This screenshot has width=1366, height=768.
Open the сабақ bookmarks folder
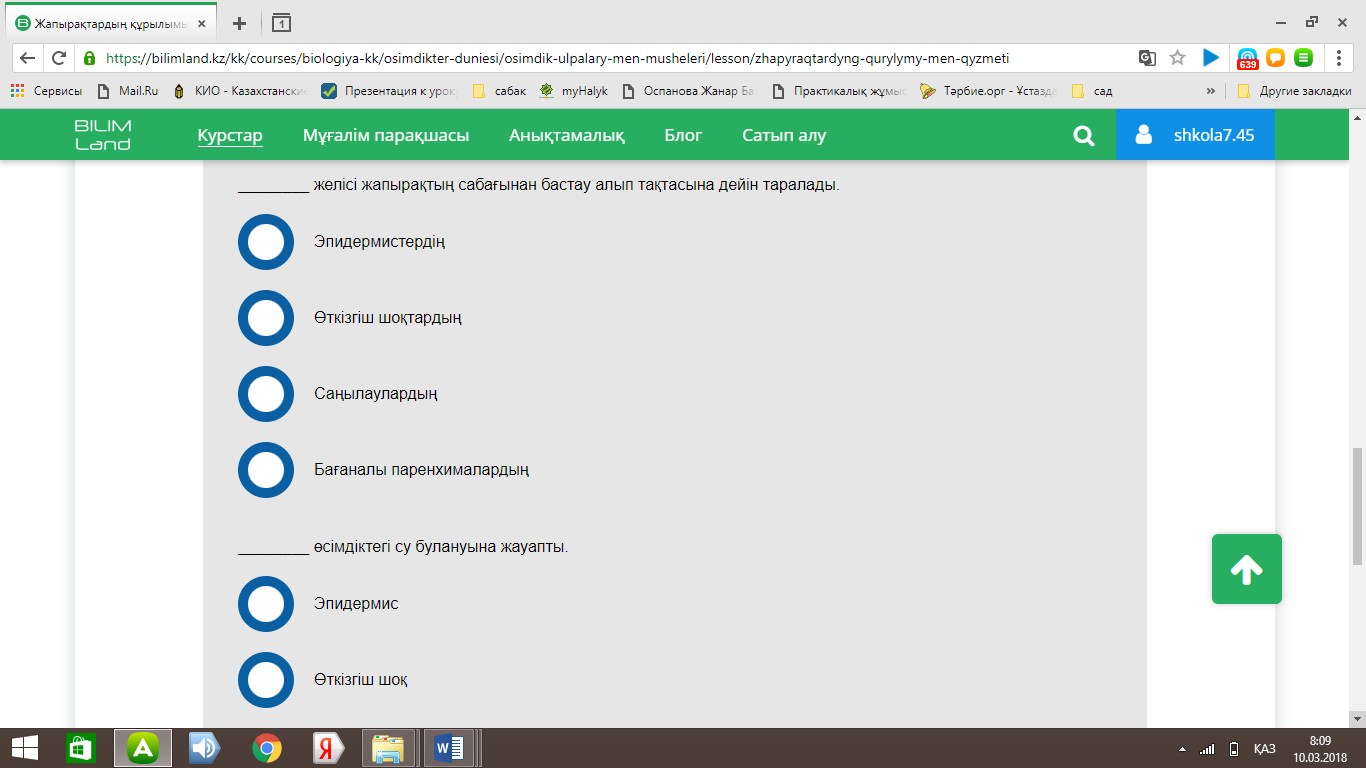499,91
